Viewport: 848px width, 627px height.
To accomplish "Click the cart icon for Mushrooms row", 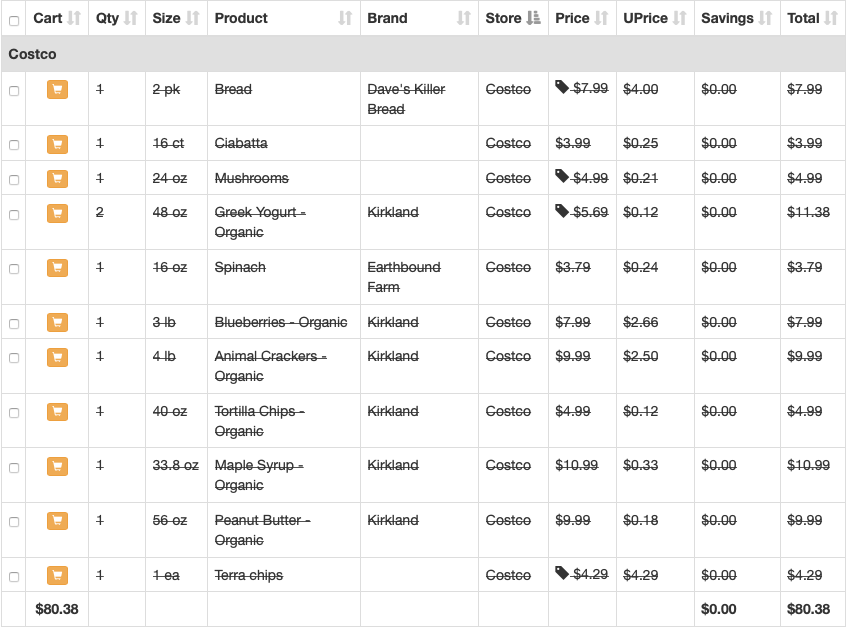I will 58,179.
